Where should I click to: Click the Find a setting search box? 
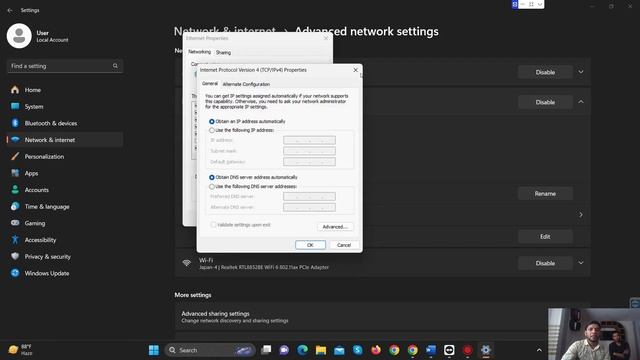tap(65, 66)
